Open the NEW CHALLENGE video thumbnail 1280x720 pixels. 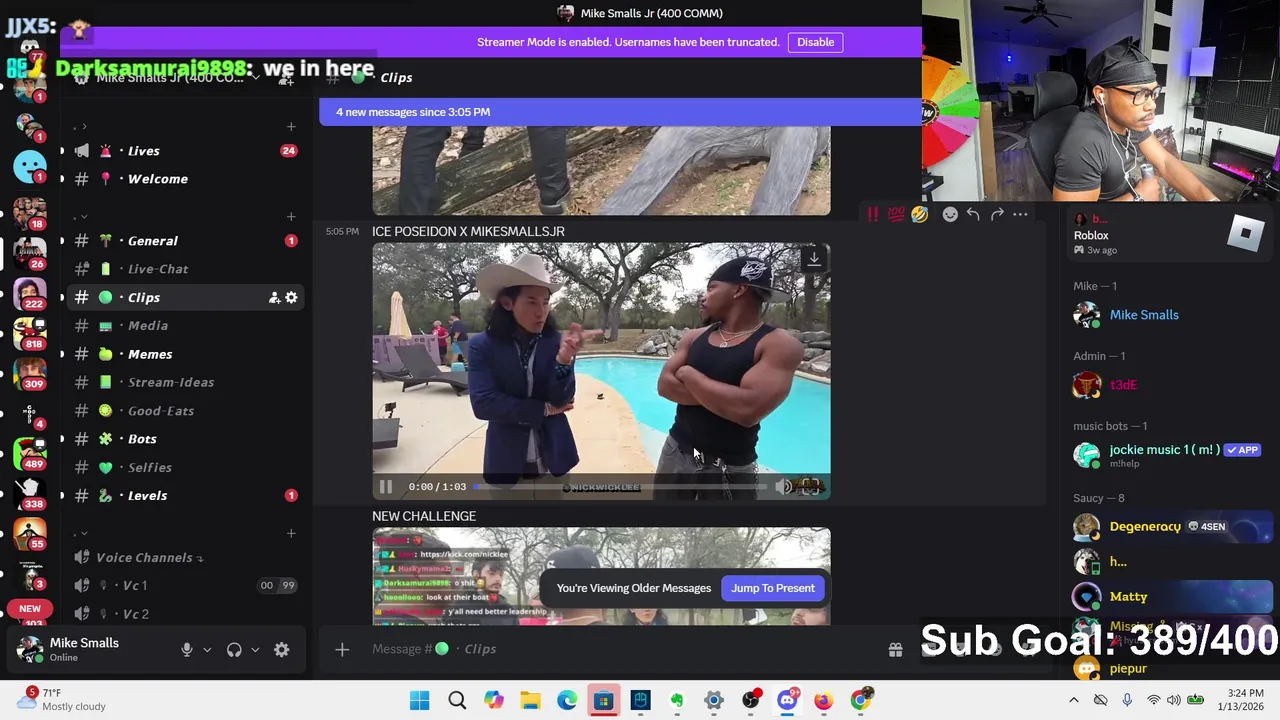(x=601, y=577)
